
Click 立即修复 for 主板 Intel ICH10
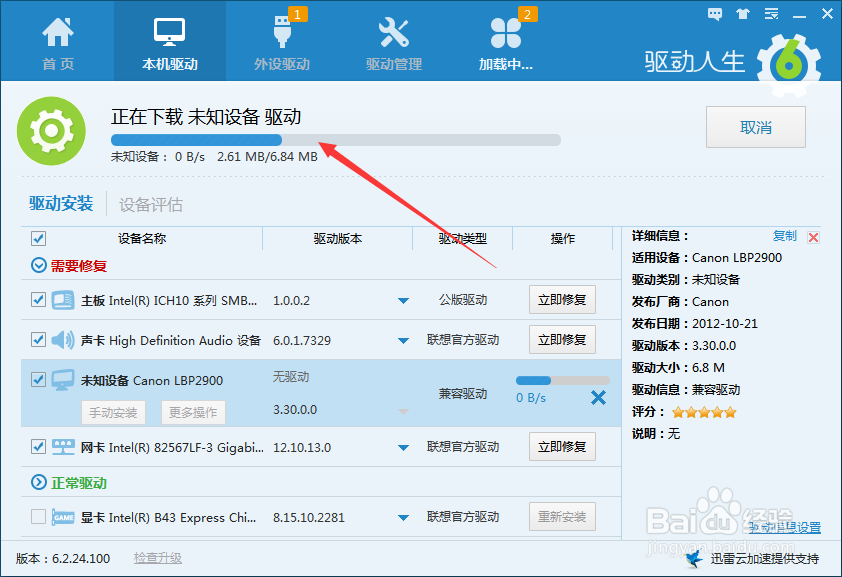[x=562, y=300]
